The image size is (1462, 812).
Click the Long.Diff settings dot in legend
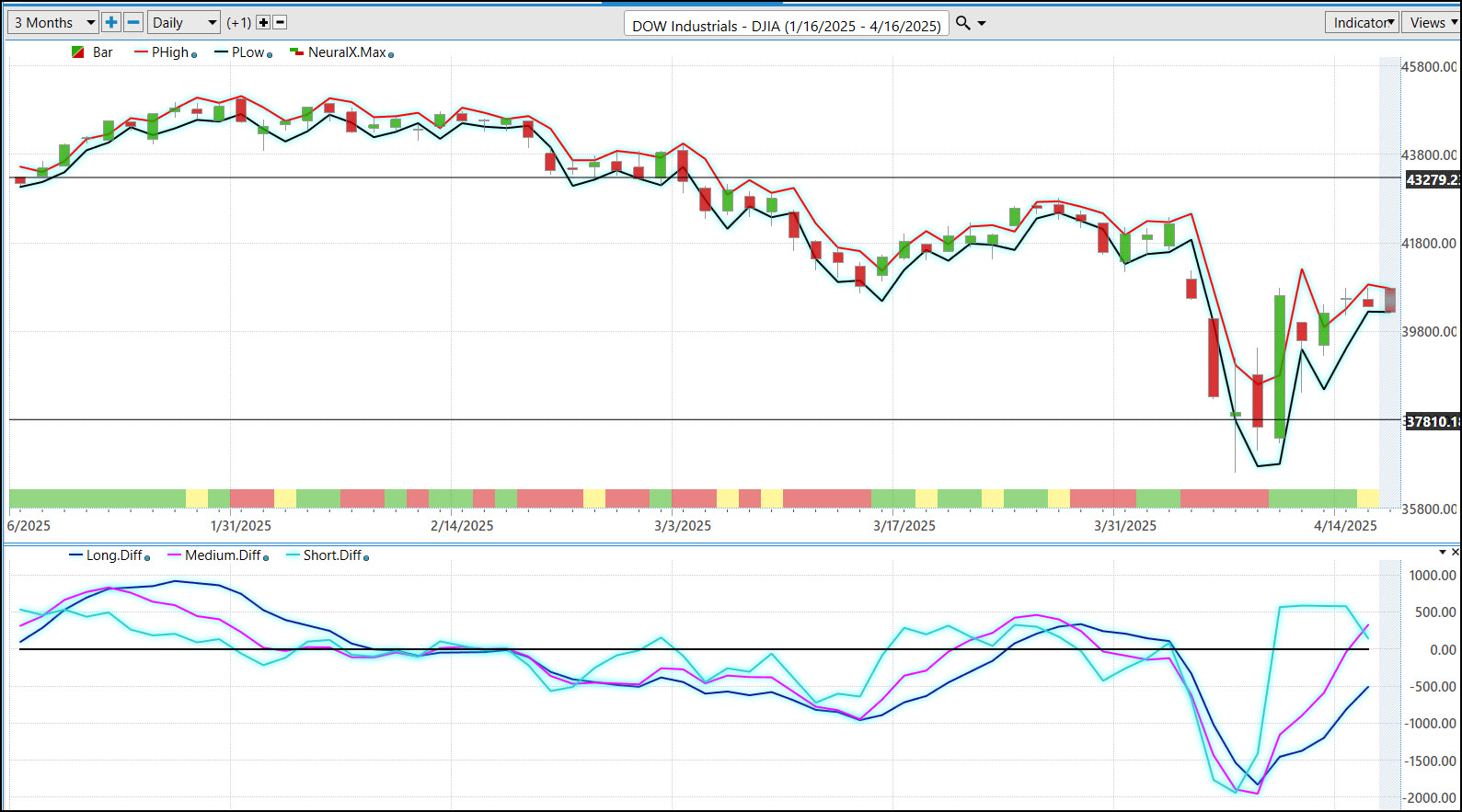(x=147, y=557)
